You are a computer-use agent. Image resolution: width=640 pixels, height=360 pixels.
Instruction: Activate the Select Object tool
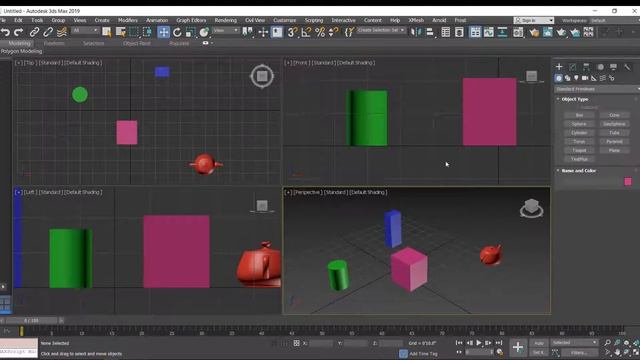click(x=107, y=32)
